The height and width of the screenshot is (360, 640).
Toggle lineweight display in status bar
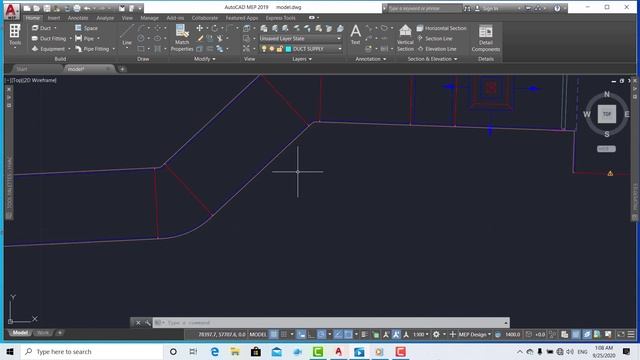pos(364,334)
